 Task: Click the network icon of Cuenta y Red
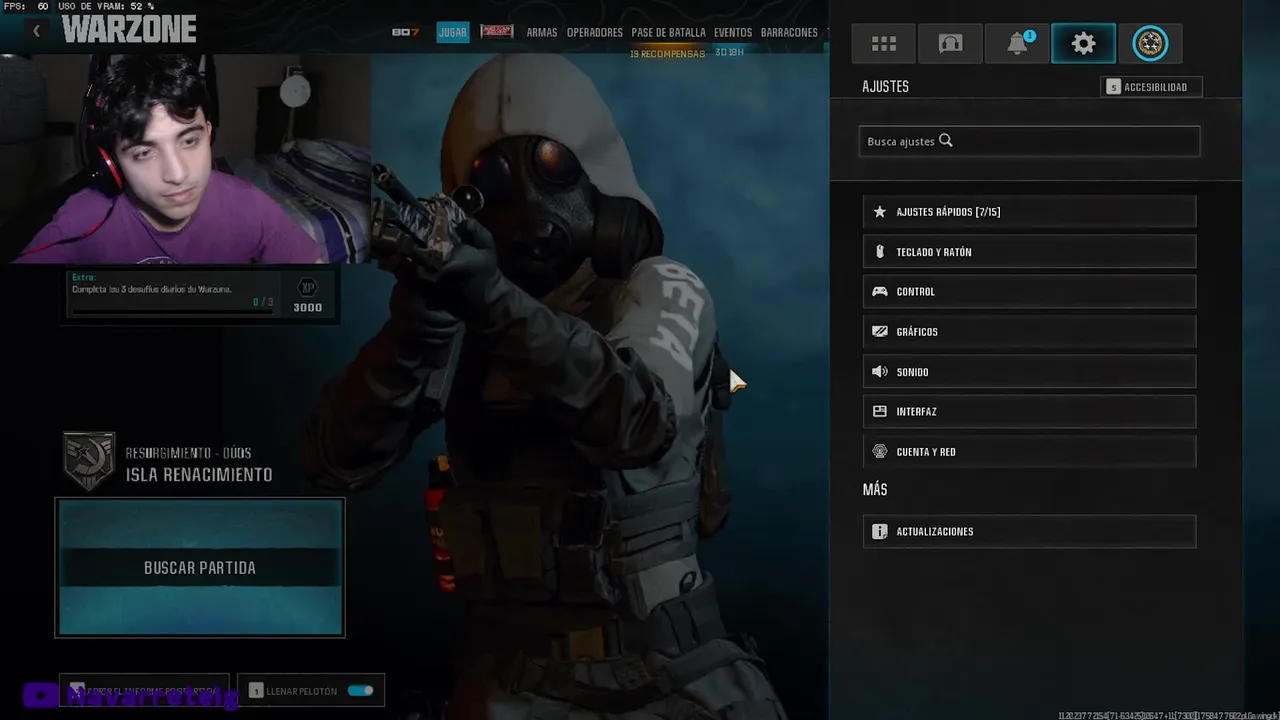[880, 452]
